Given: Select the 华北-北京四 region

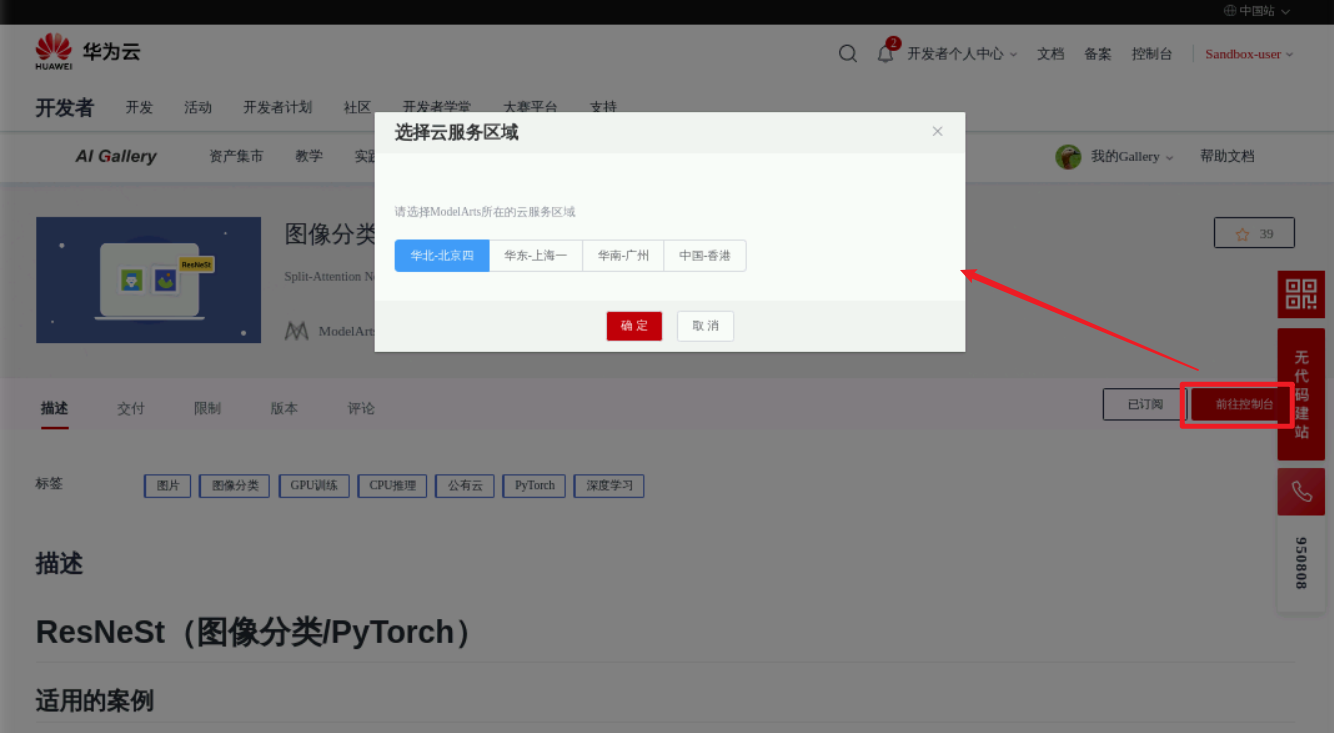Looking at the screenshot, I should click(442, 256).
